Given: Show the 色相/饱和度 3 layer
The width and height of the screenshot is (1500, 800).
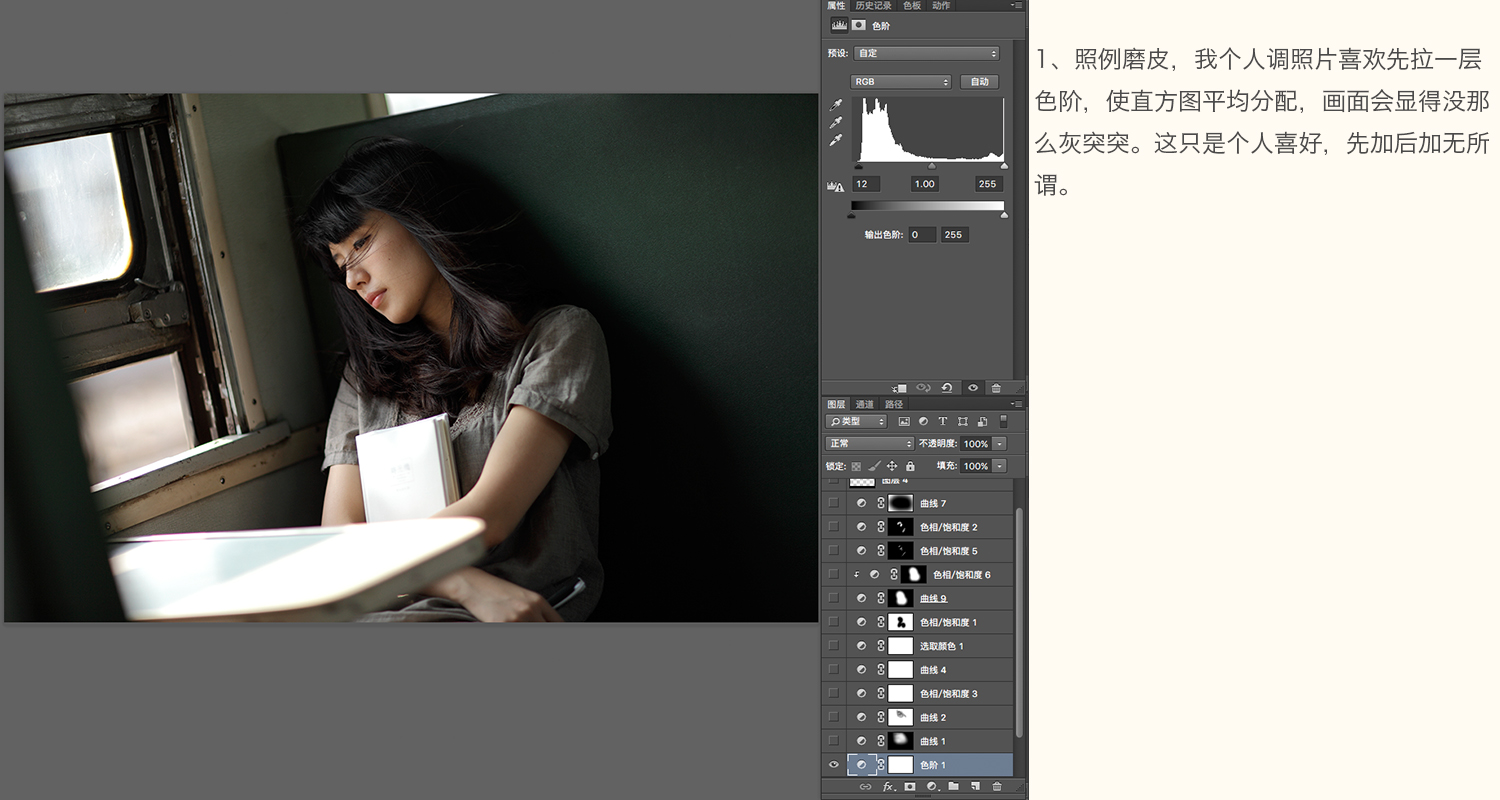Looking at the screenshot, I should (x=834, y=693).
